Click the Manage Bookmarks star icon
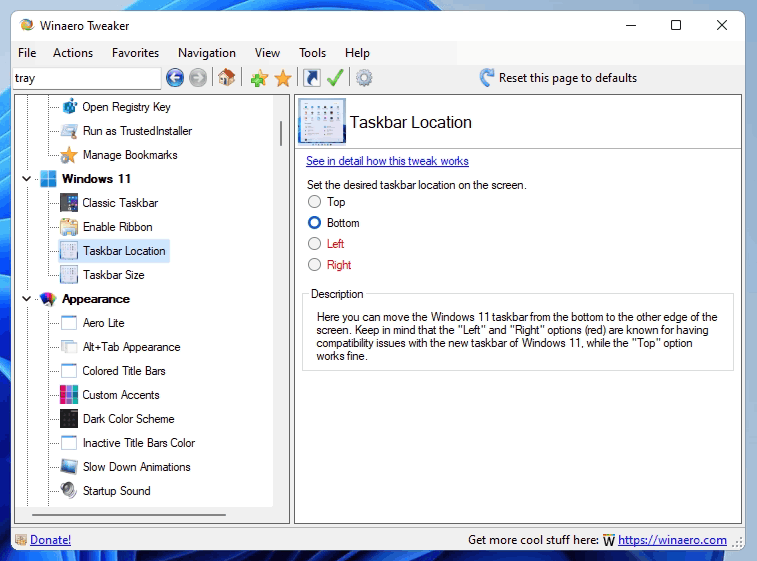Viewport: 757px width, 561px height. point(69,155)
